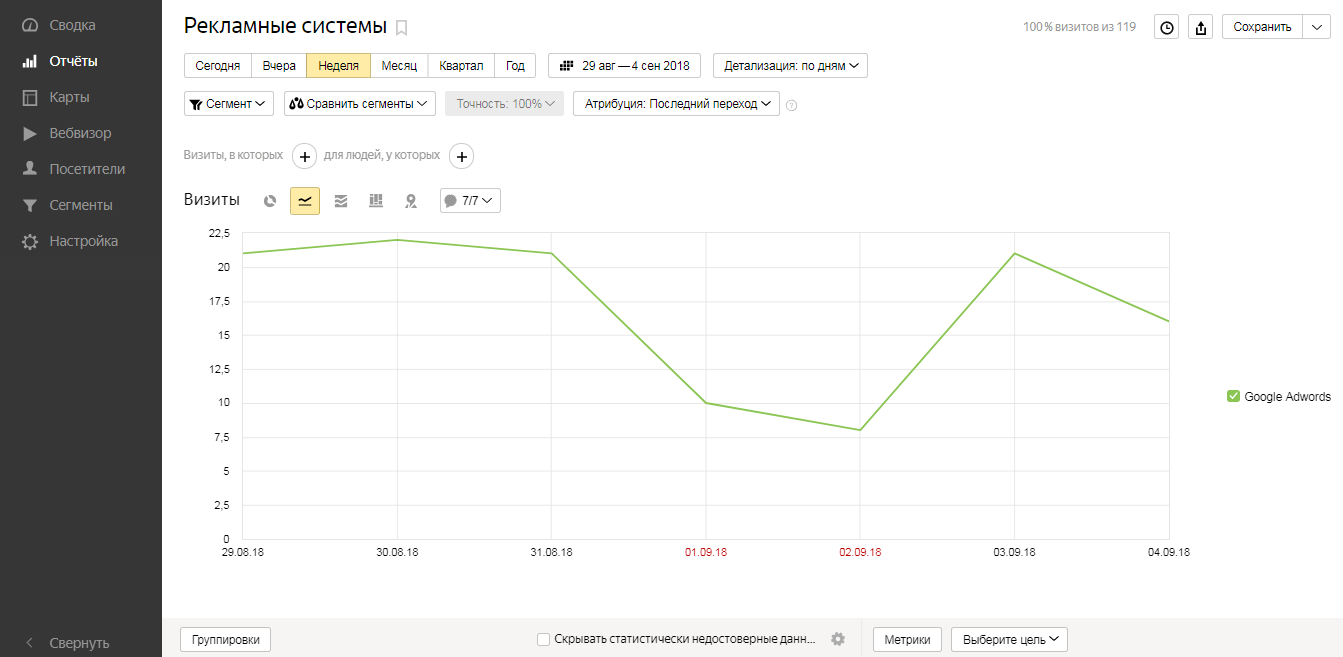This screenshot has height=657, width=1343.
Task: Expand the Сегмент dropdown
Action: 229,104
